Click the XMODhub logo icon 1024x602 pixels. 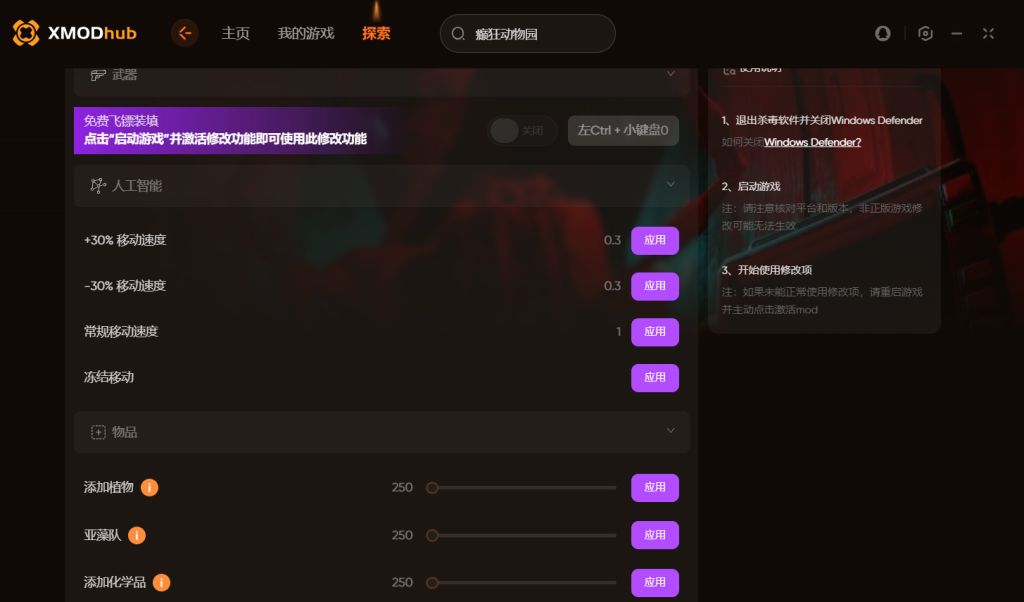click(x=26, y=33)
